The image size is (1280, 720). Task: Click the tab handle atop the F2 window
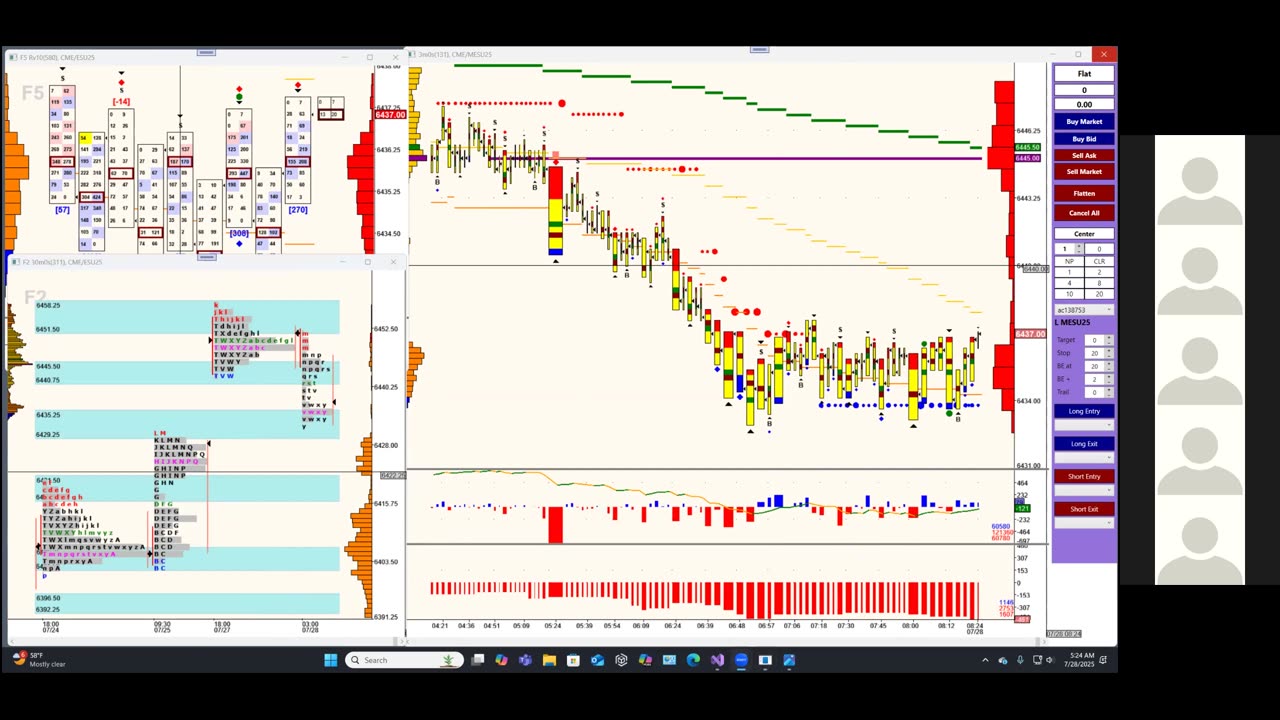point(206,257)
